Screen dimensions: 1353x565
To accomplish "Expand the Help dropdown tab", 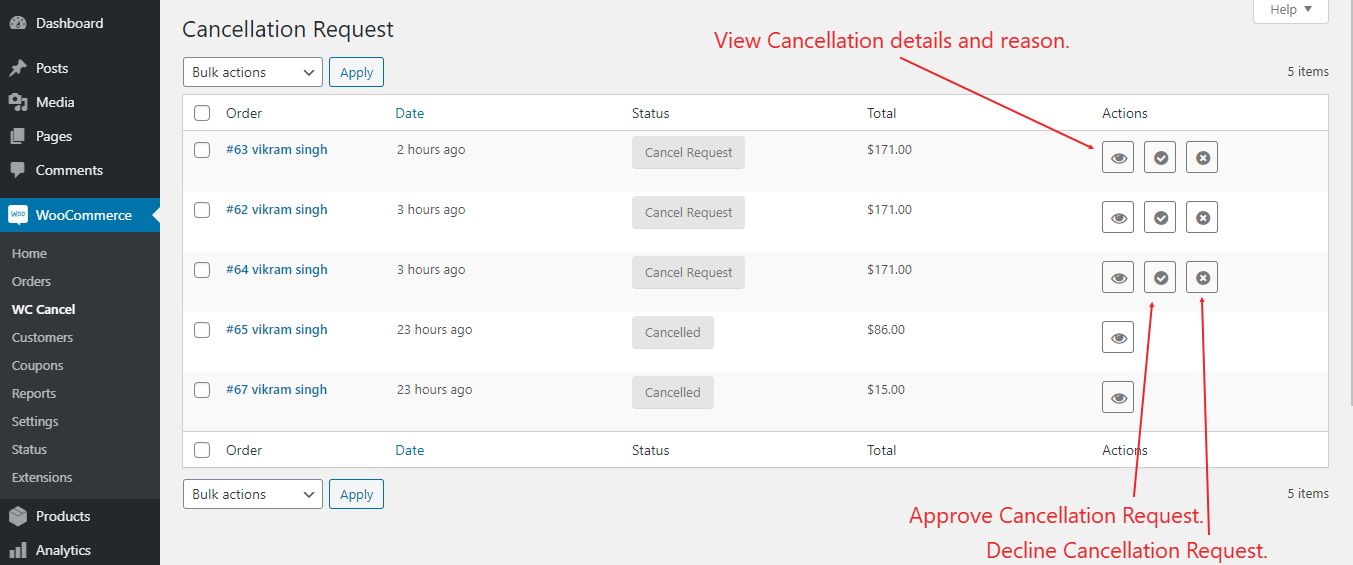I will [1291, 10].
